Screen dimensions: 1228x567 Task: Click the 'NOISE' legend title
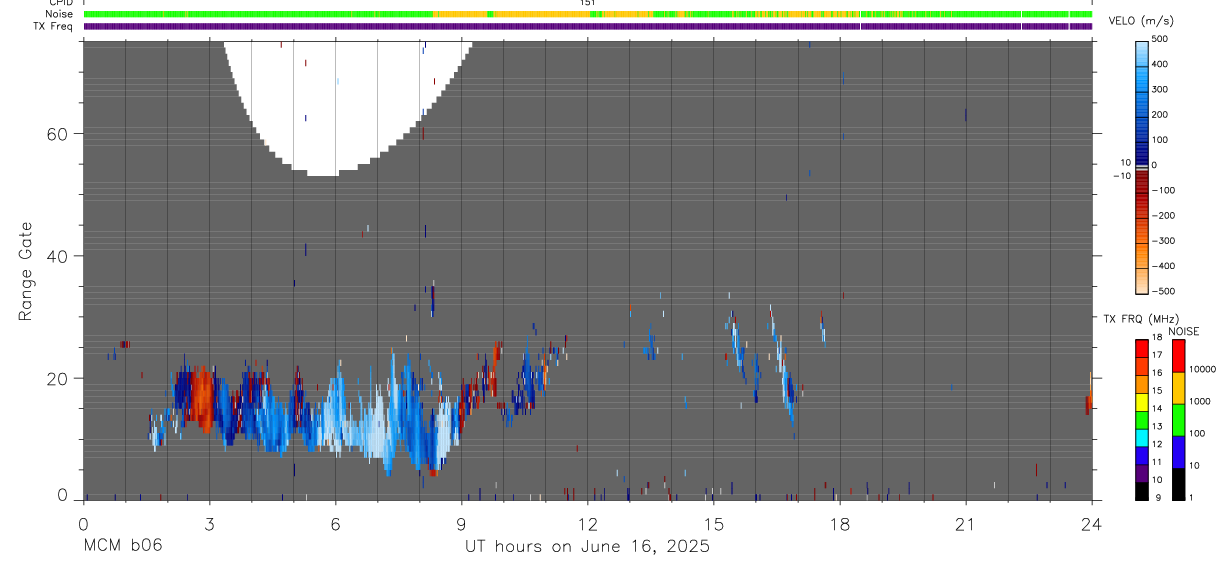(1183, 331)
